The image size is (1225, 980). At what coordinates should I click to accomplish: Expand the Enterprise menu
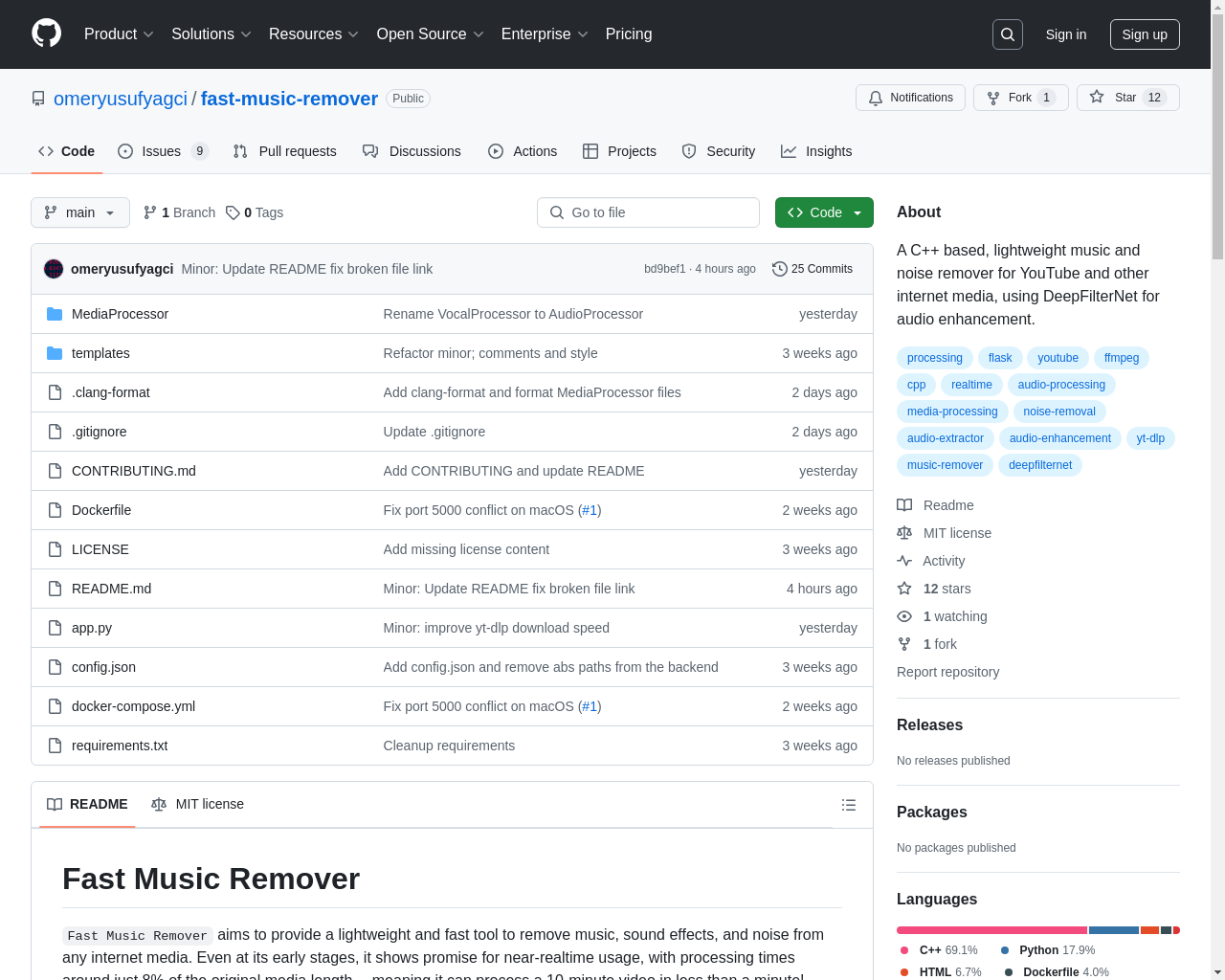544,34
